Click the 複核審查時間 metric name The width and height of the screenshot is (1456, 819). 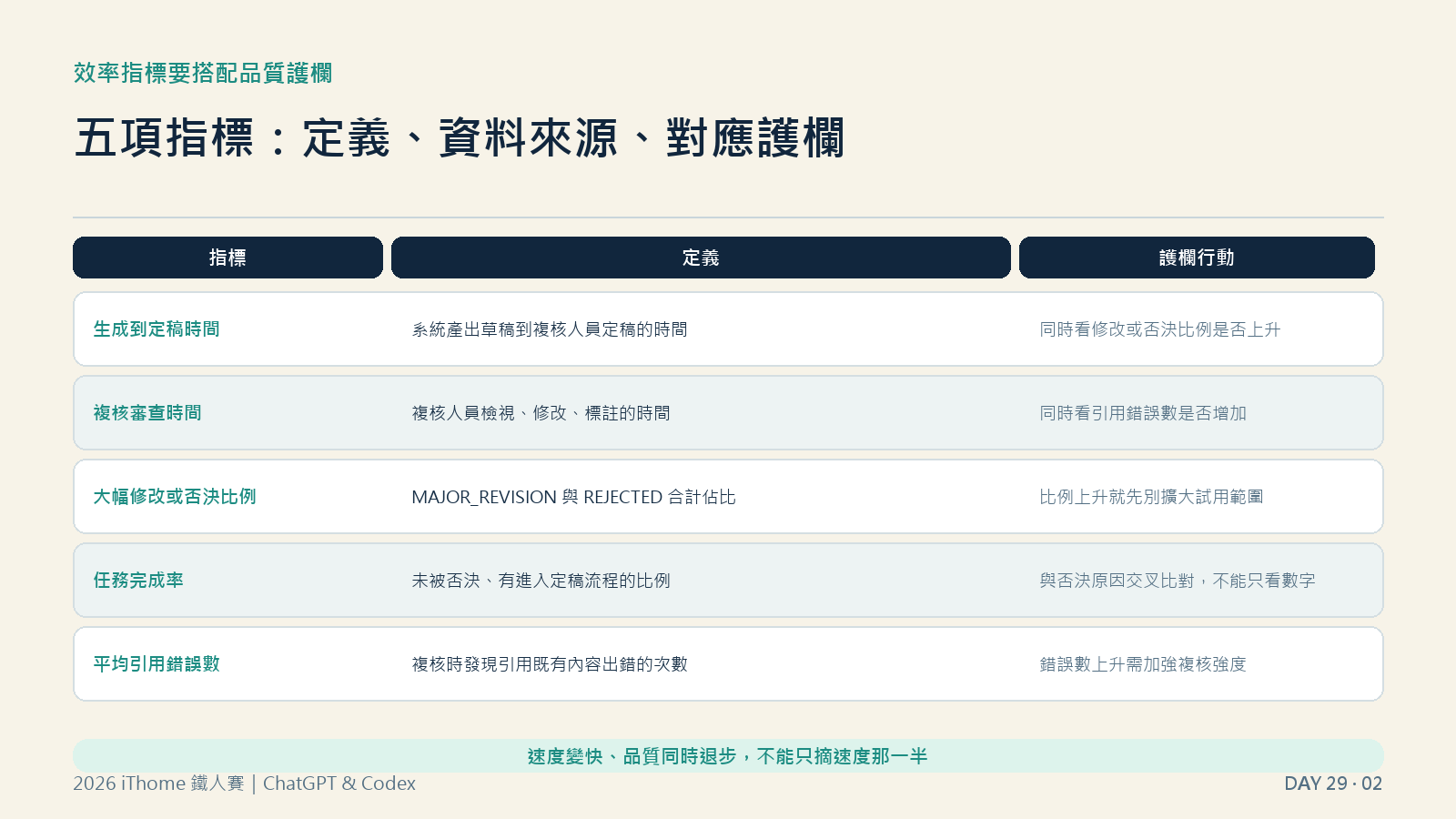[x=147, y=413]
